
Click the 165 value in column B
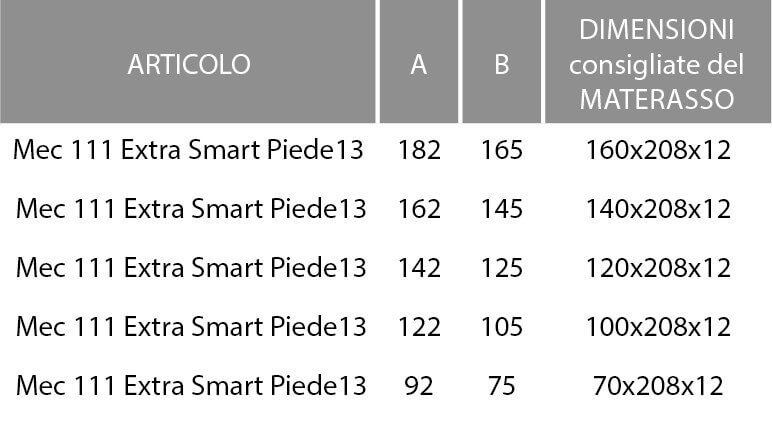pyautogui.click(x=501, y=150)
